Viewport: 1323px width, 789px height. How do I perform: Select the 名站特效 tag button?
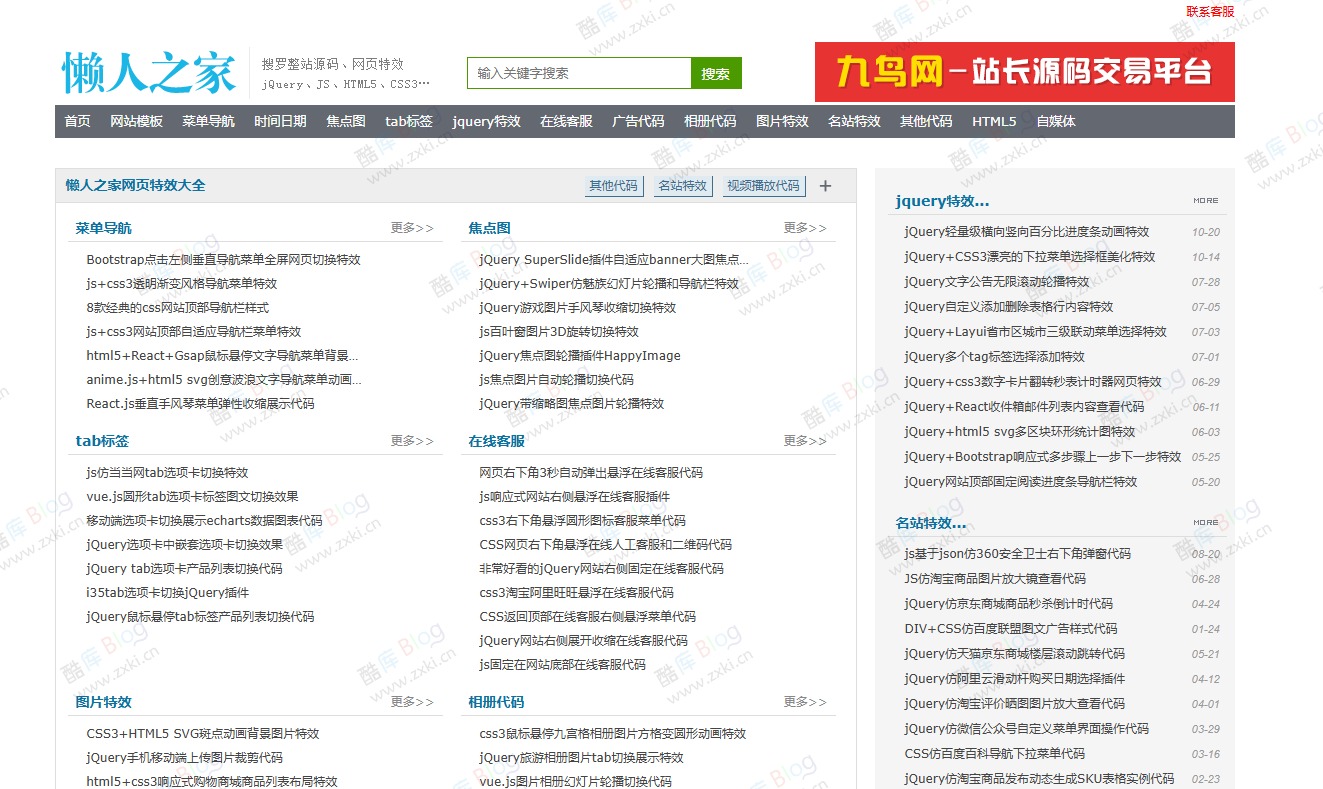pos(683,185)
